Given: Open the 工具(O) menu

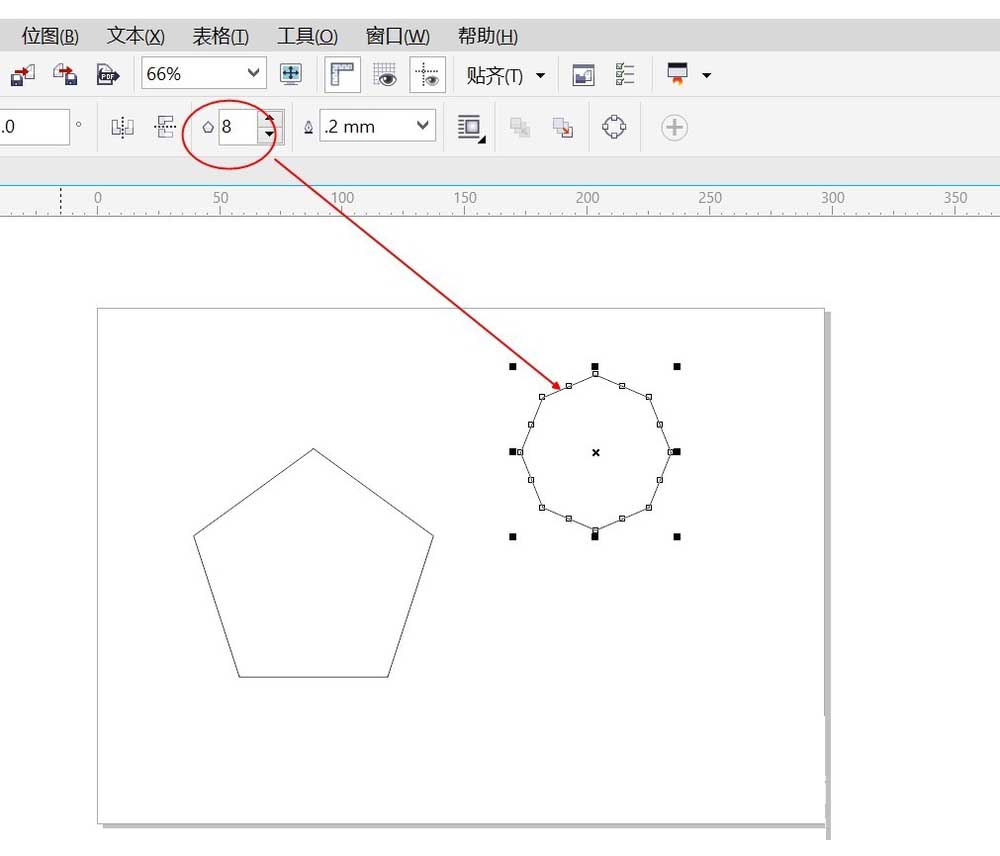Looking at the screenshot, I should click(307, 36).
